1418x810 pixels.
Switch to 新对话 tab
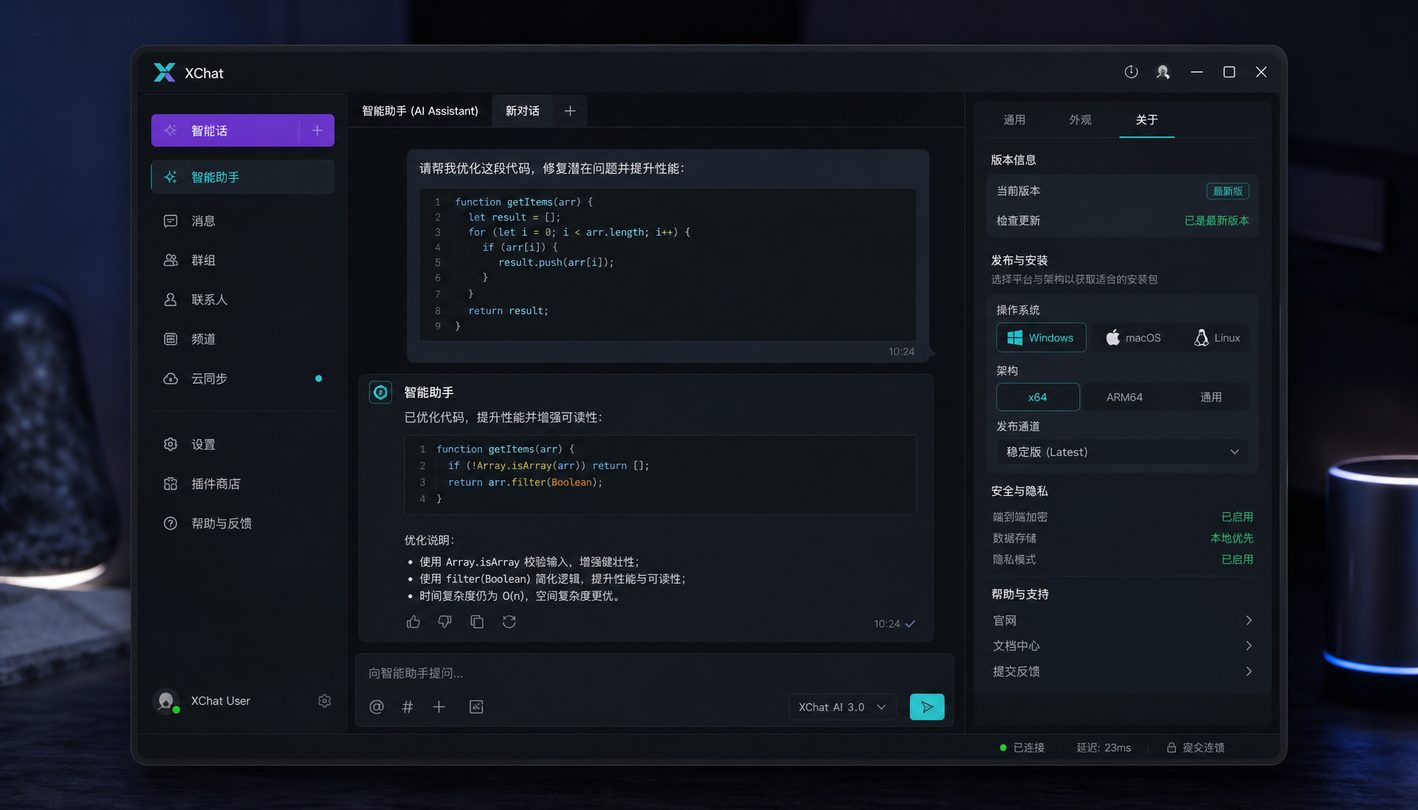point(522,111)
